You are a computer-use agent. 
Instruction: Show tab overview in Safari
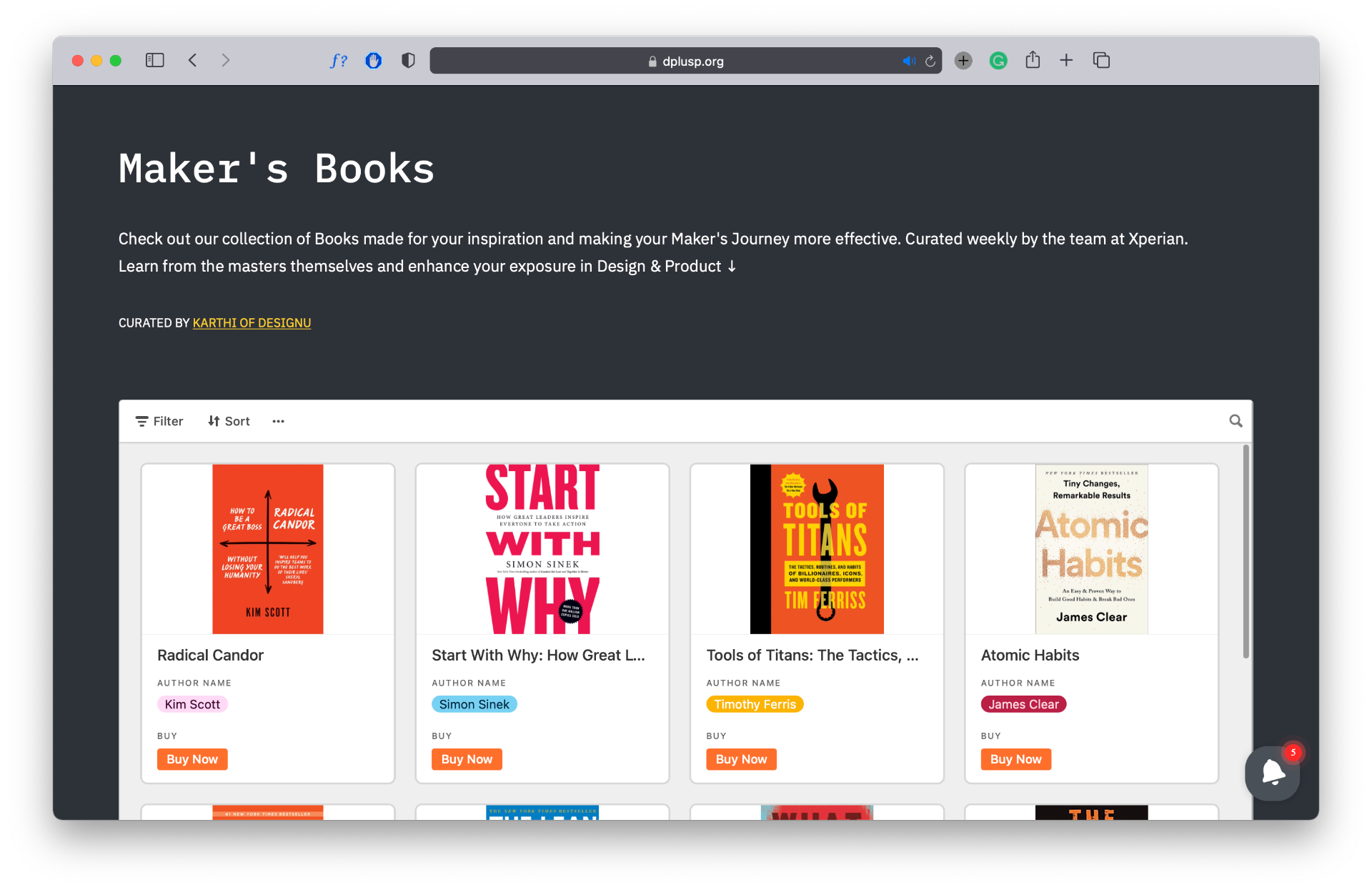(1101, 61)
